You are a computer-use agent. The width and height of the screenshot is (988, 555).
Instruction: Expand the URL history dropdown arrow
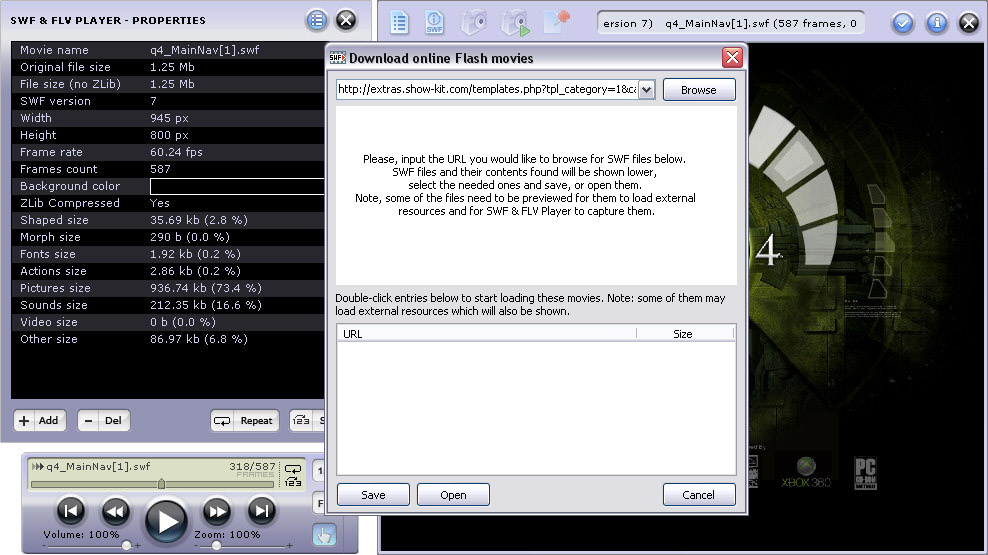pyautogui.click(x=646, y=89)
